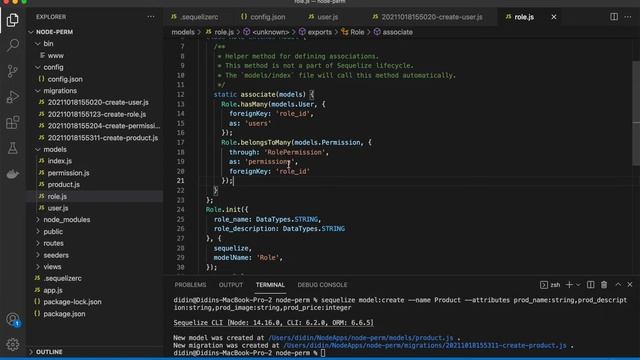The image size is (640, 360).
Task: Open the www file in bin
Action: click(x=95, y=56)
